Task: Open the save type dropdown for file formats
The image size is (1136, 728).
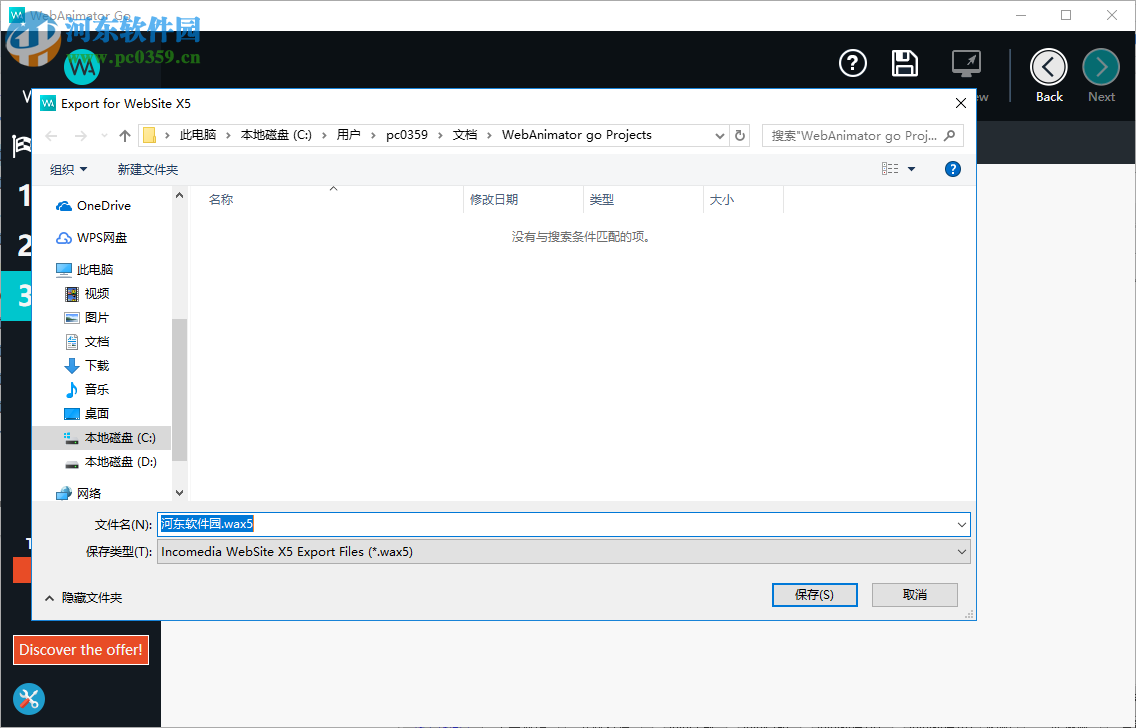Action: [x=960, y=551]
